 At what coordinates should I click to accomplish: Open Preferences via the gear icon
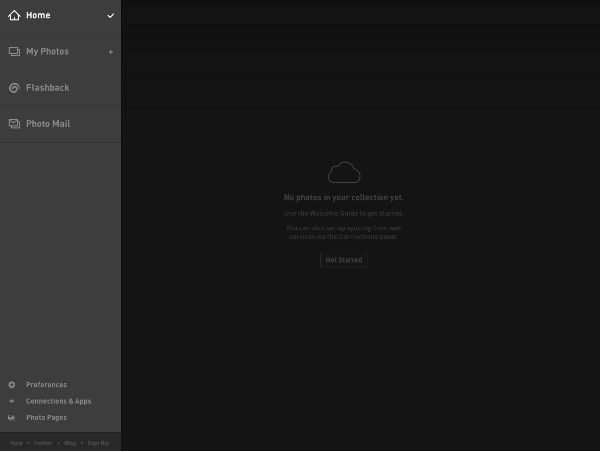[12, 385]
